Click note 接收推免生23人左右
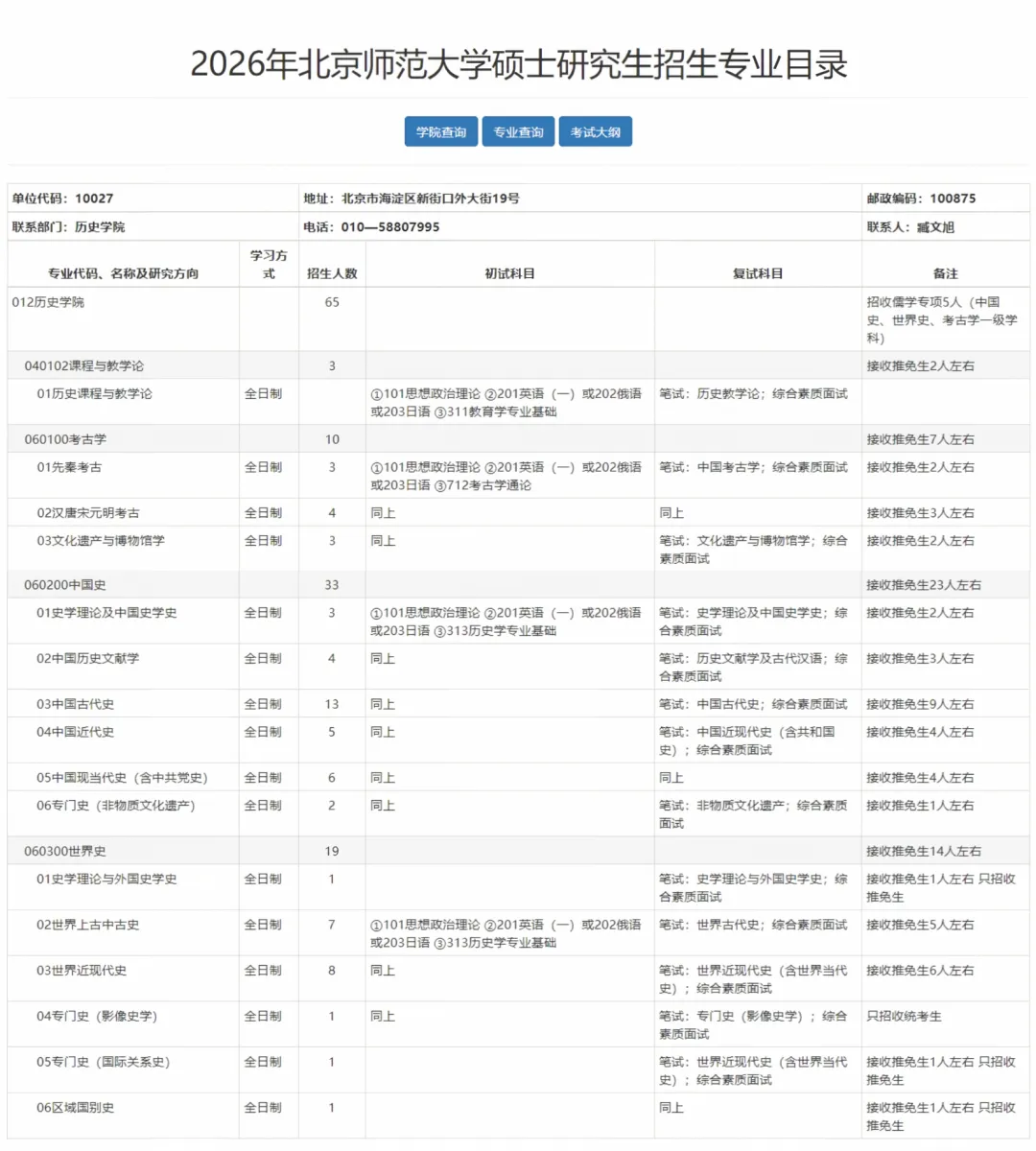The width and height of the screenshot is (1036, 1151). [x=924, y=585]
